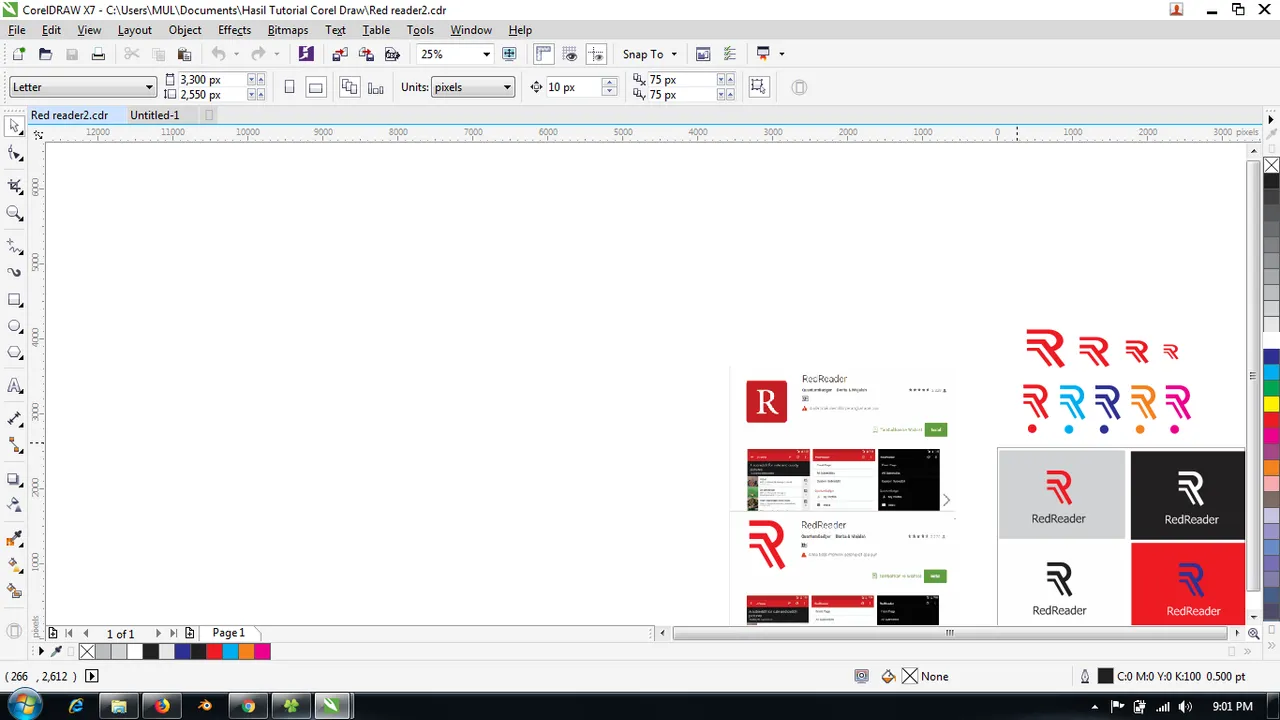Expand the undo history arrow
Viewport: 1280px width, 720px height.
[x=236, y=54]
